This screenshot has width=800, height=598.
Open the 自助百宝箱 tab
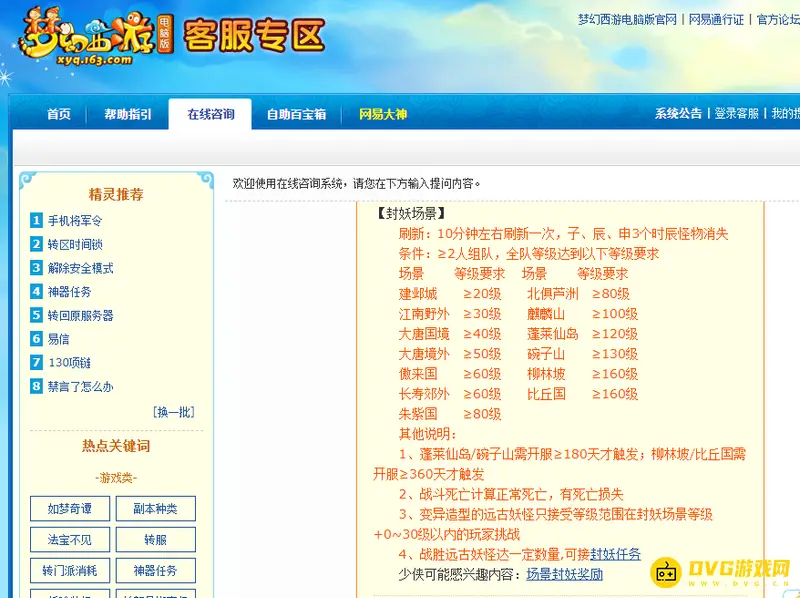(x=296, y=114)
